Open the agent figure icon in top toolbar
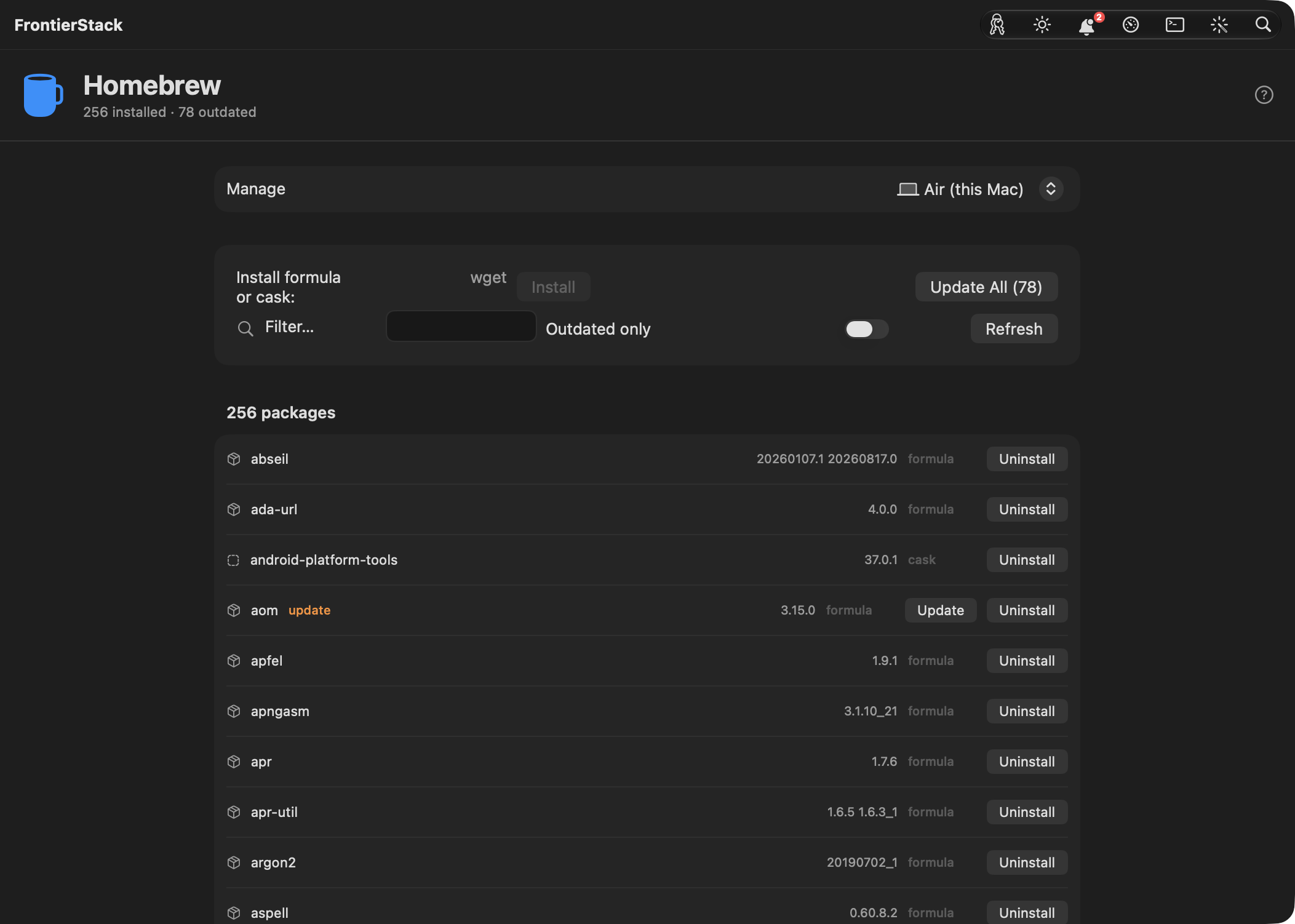This screenshot has width=1295, height=924. pos(997,25)
